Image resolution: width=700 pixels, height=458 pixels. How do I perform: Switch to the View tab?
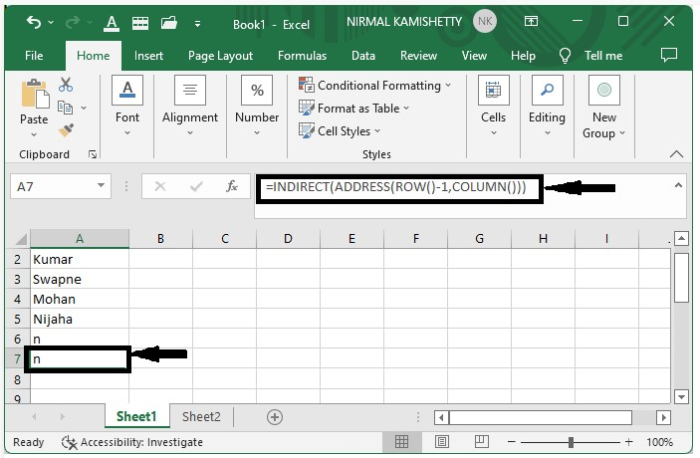474,56
